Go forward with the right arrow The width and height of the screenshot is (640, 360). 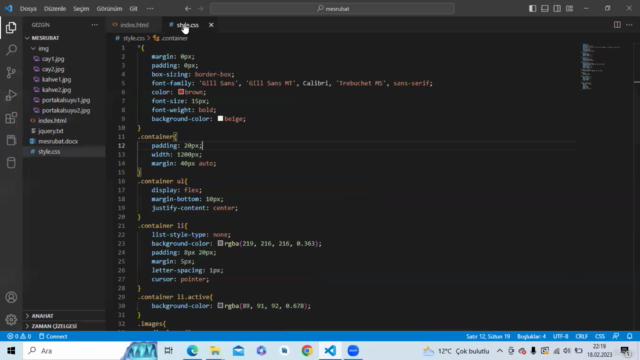[200, 9]
